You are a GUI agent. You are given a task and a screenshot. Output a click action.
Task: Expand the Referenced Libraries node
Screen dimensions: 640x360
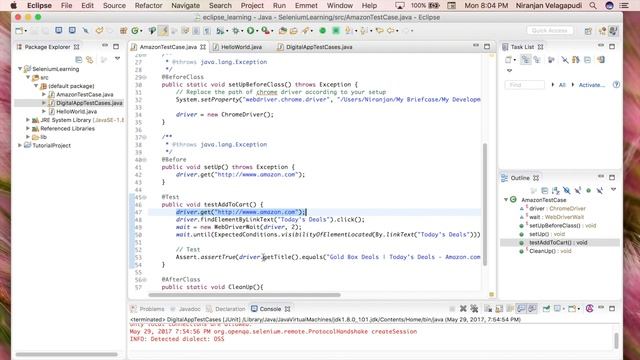(28, 129)
